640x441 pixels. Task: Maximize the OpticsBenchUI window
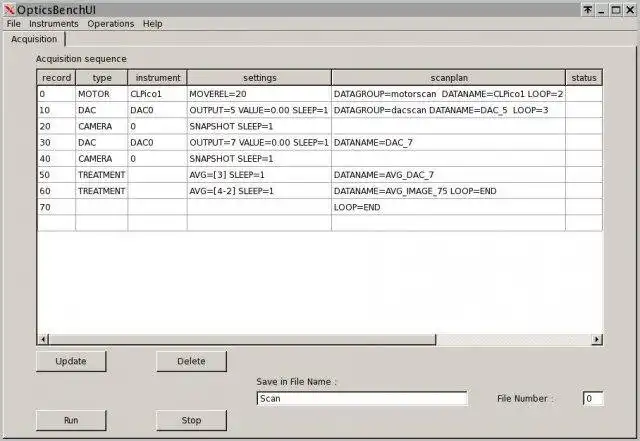pos(616,10)
